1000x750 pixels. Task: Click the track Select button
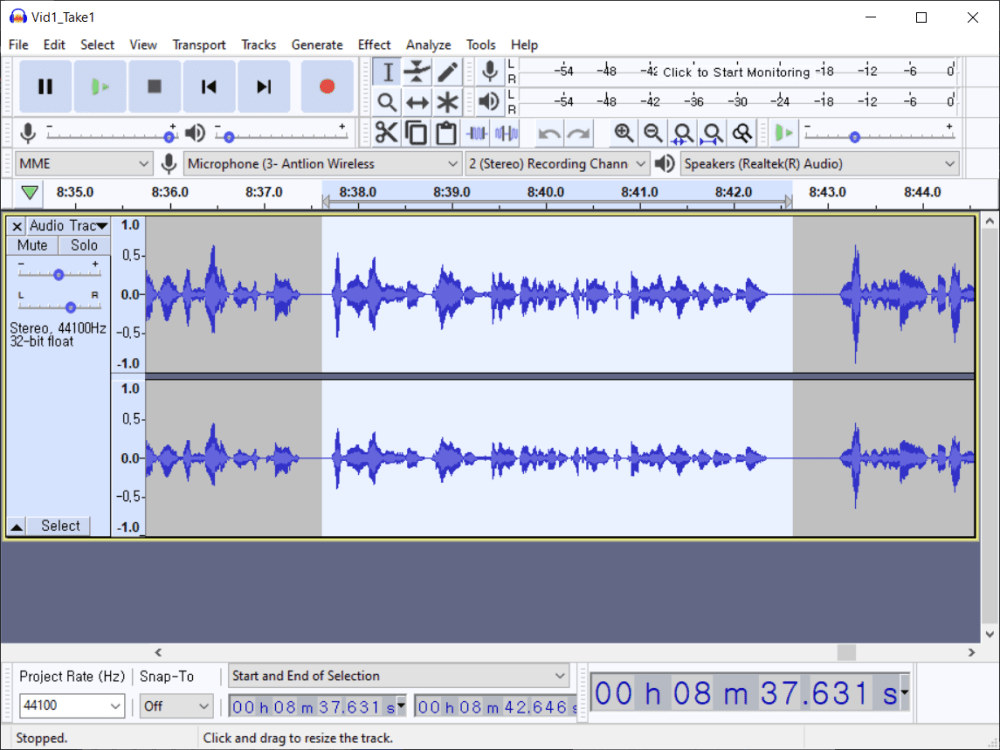click(61, 526)
